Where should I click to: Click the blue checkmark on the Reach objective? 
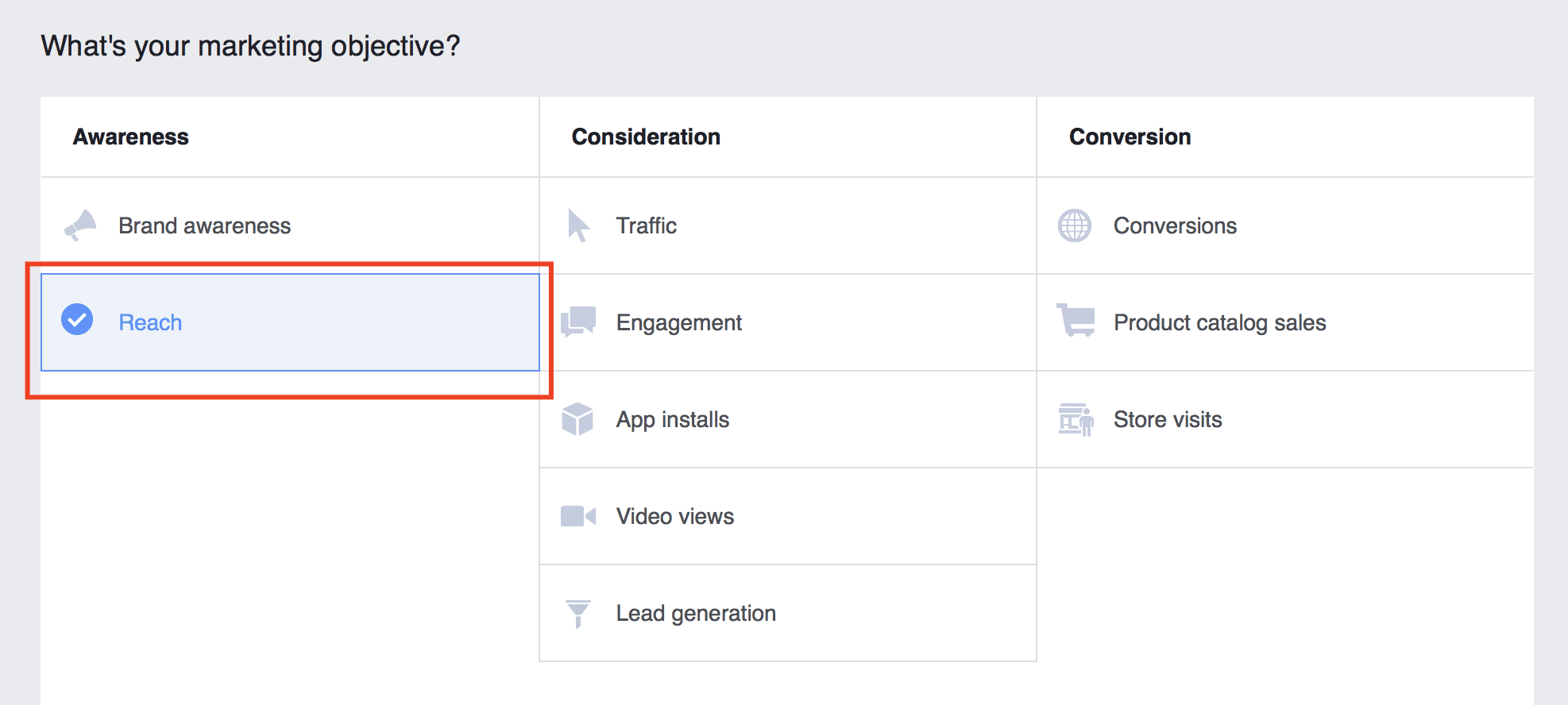[x=77, y=320]
